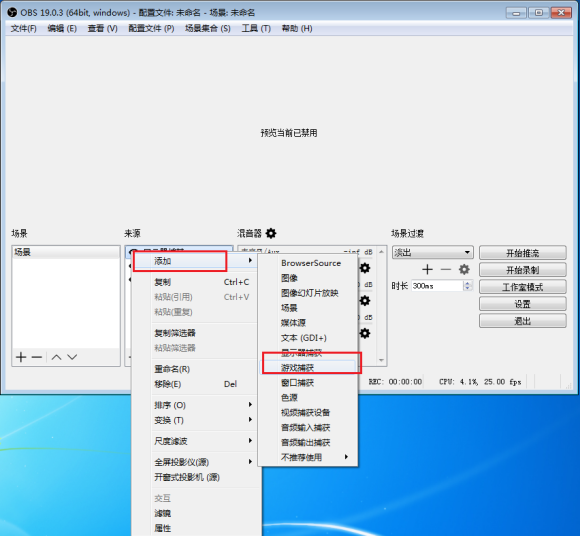The height and width of the screenshot is (536, 580).
Task: Choose 重命名(R) in context menu
Action: click(195, 369)
